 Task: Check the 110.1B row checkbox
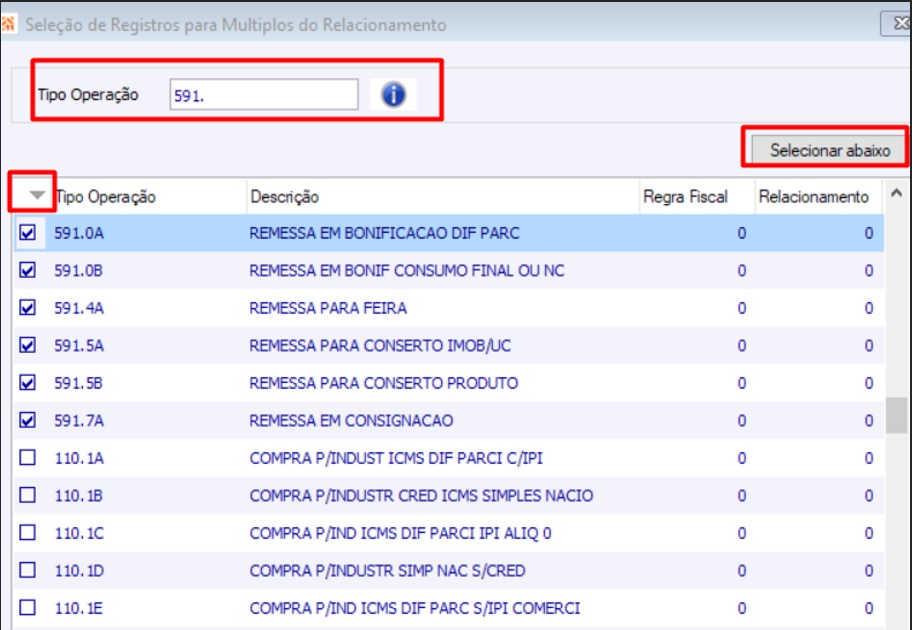tap(27, 495)
